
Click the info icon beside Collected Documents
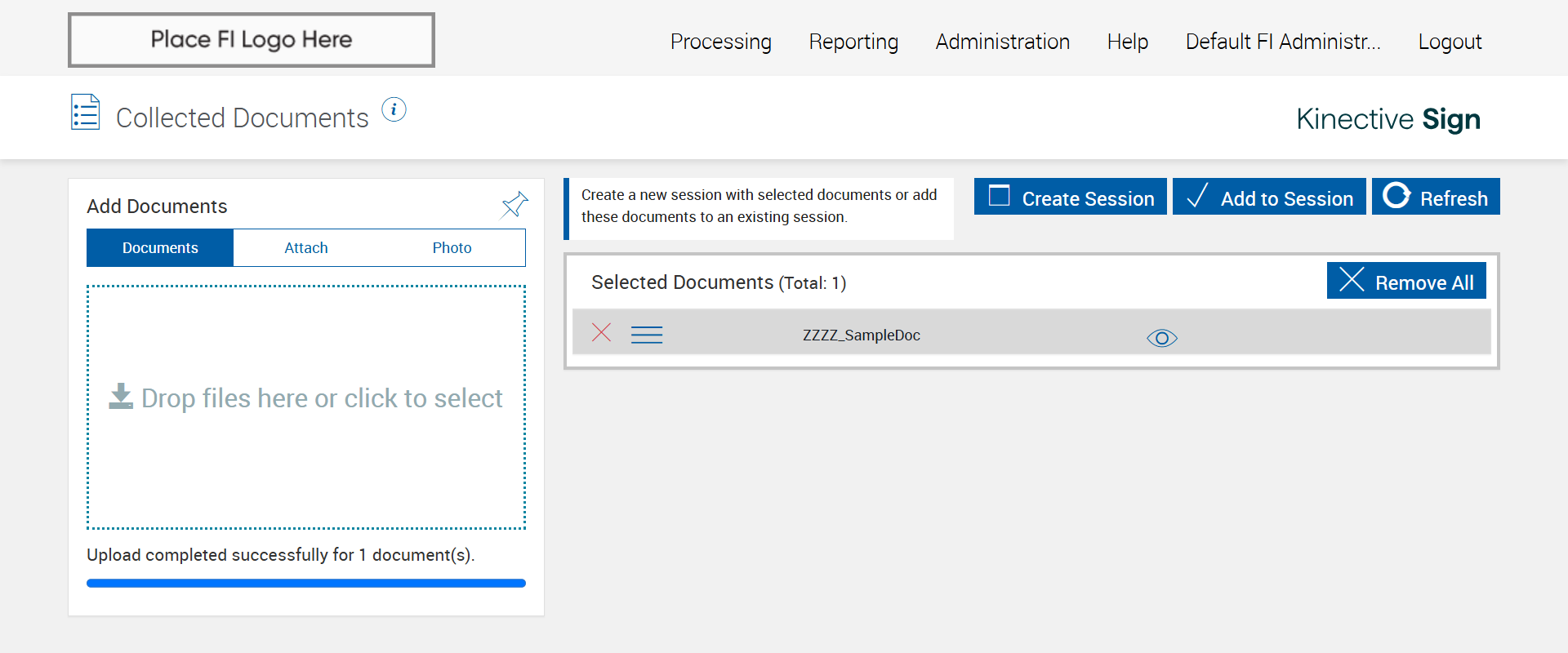[394, 109]
